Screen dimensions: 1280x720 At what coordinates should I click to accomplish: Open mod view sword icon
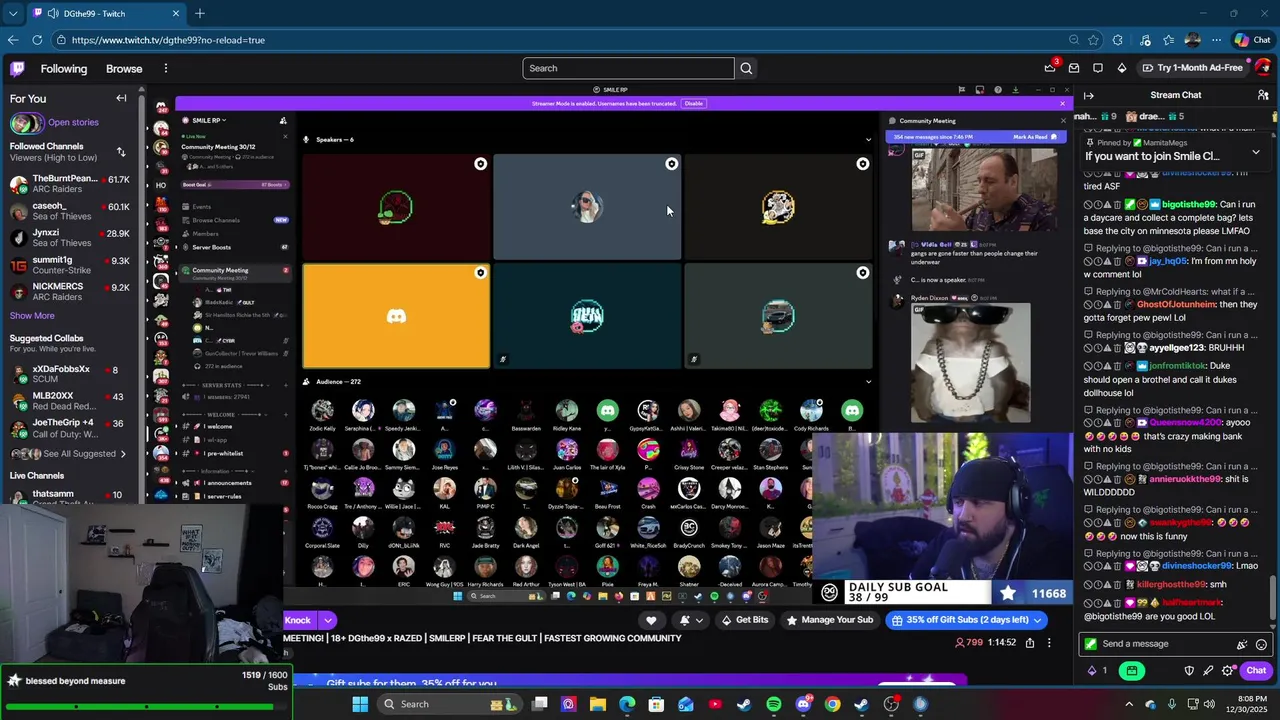(1208, 671)
